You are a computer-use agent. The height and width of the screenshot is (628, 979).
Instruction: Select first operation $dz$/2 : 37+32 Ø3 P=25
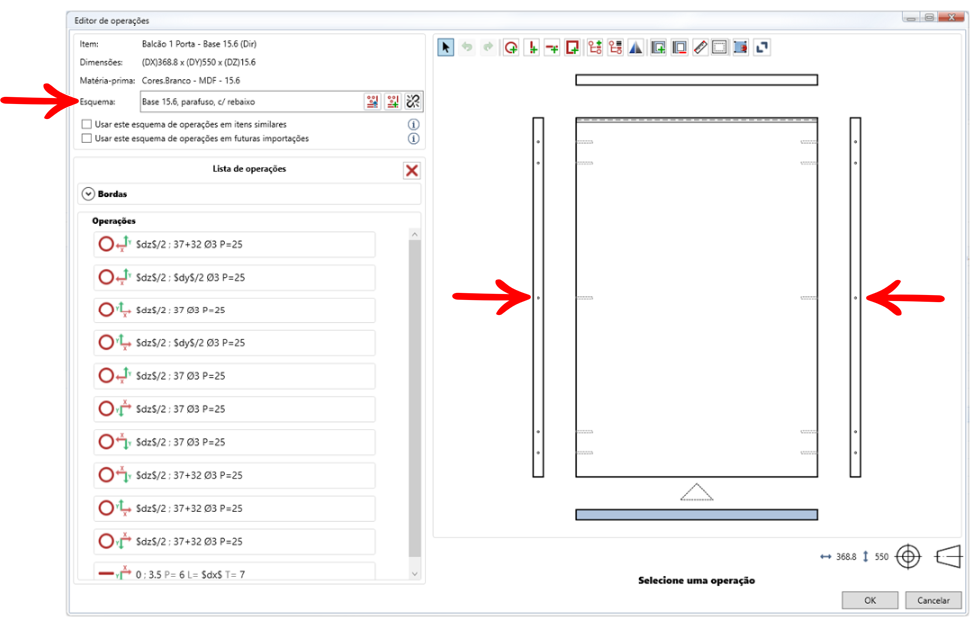click(x=234, y=245)
